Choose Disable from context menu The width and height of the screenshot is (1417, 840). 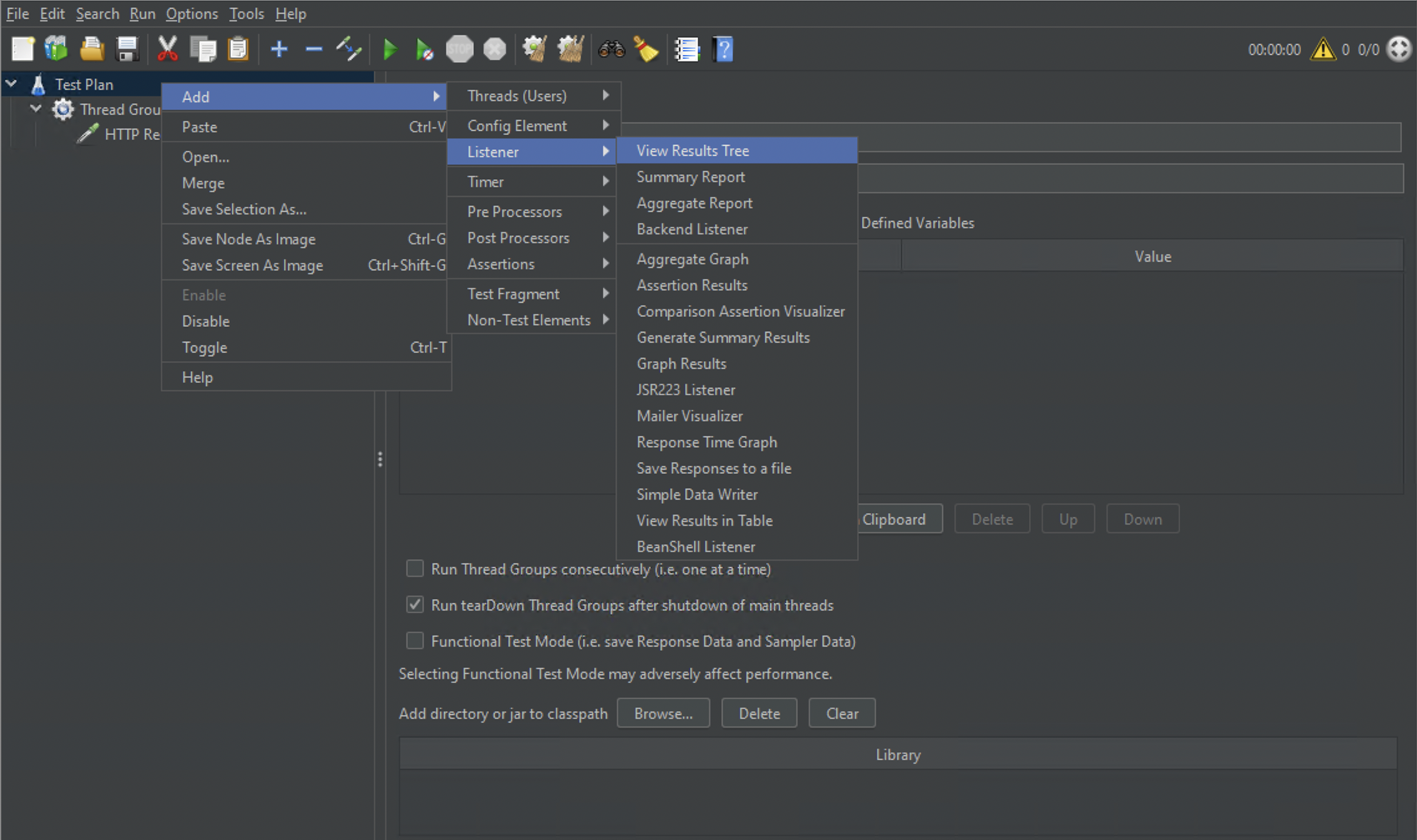tap(306, 322)
